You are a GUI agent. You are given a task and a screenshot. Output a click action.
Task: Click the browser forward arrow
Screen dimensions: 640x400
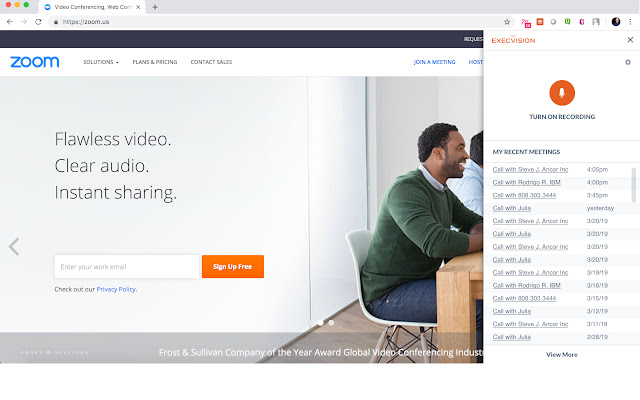pyautogui.click(x=24, y=22)
